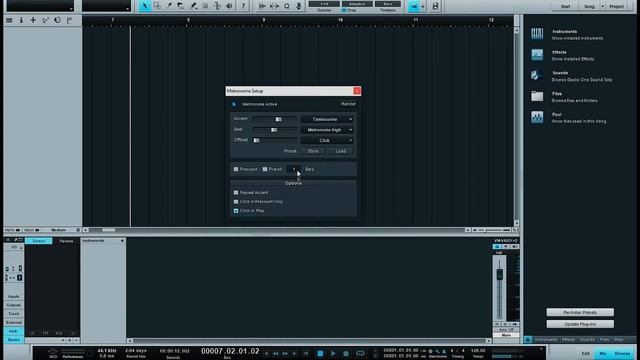
Task: Click the Update Plug-ins button
Action: point(580,324)
